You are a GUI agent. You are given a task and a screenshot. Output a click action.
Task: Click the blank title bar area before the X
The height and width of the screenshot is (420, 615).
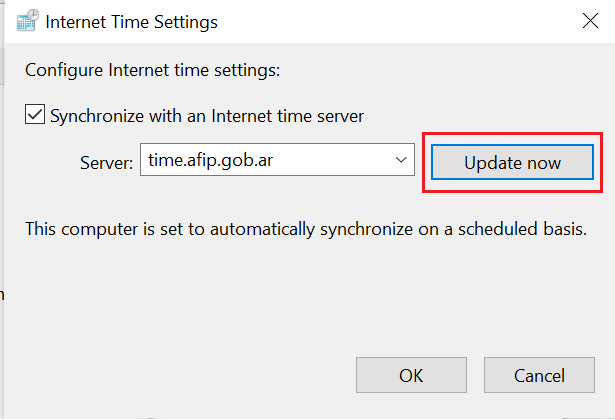[392, 22]
